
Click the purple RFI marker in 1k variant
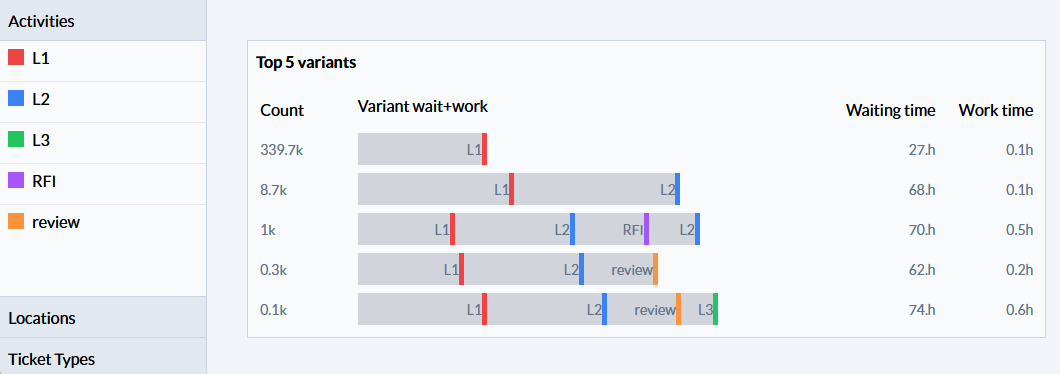(646, 229)
